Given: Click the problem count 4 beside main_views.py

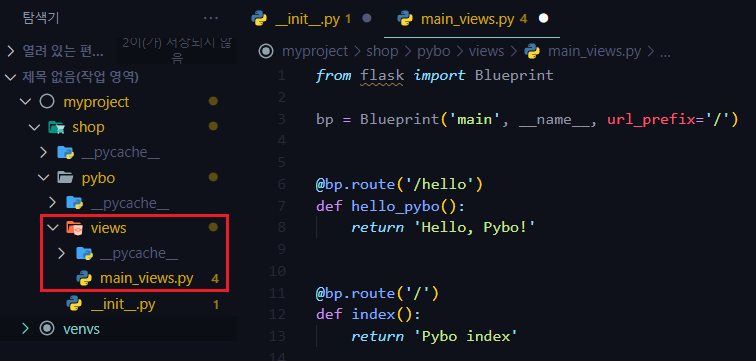Looking at the screenshot, I should coord(215,279).
